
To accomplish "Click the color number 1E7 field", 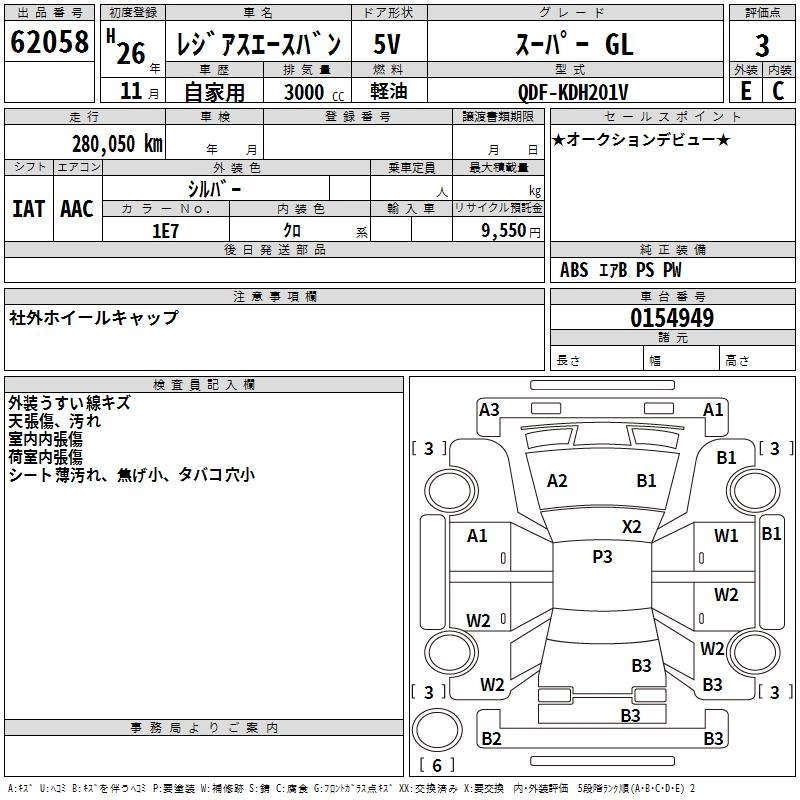I will coord(164,231).
